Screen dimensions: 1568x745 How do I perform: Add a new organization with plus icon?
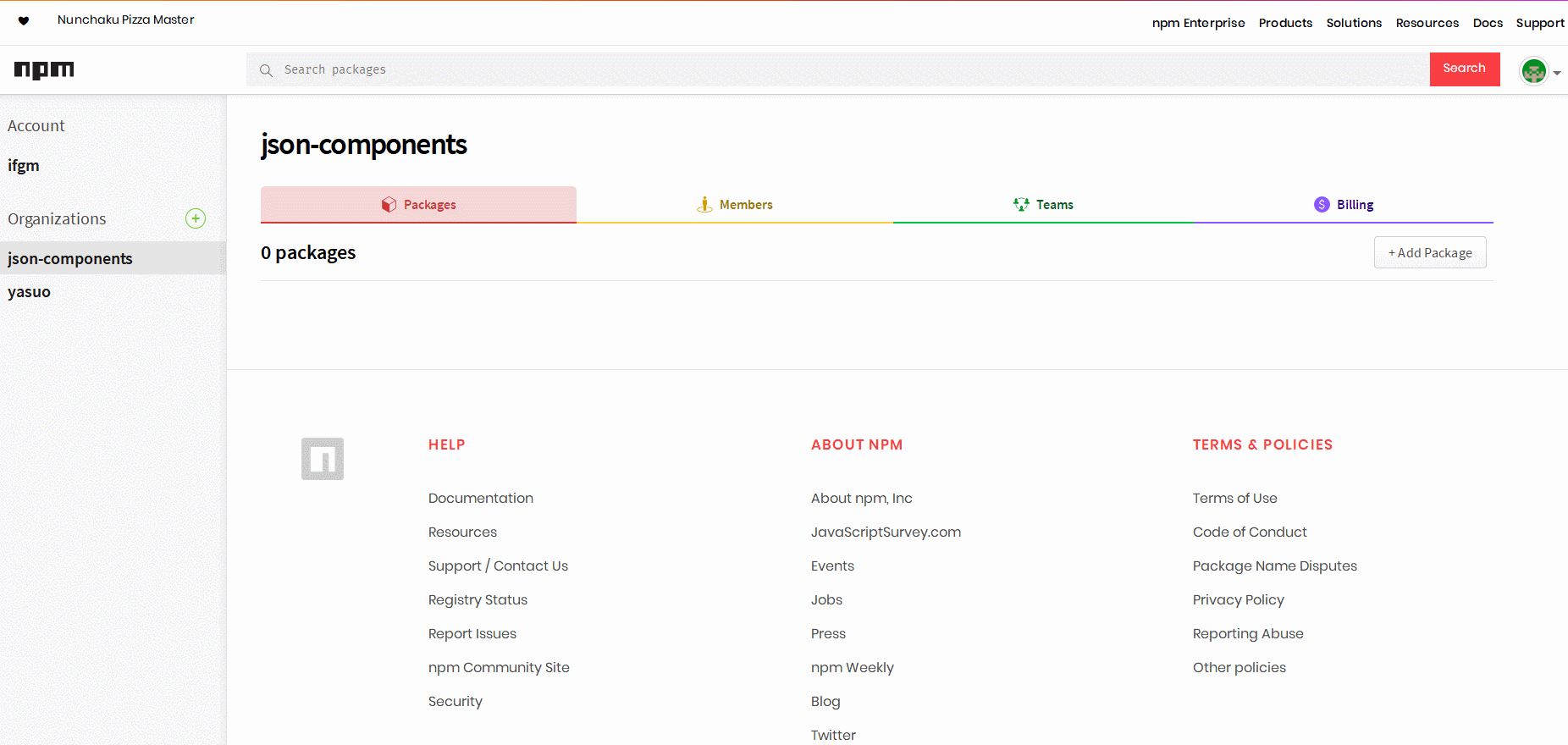[196, 218]
